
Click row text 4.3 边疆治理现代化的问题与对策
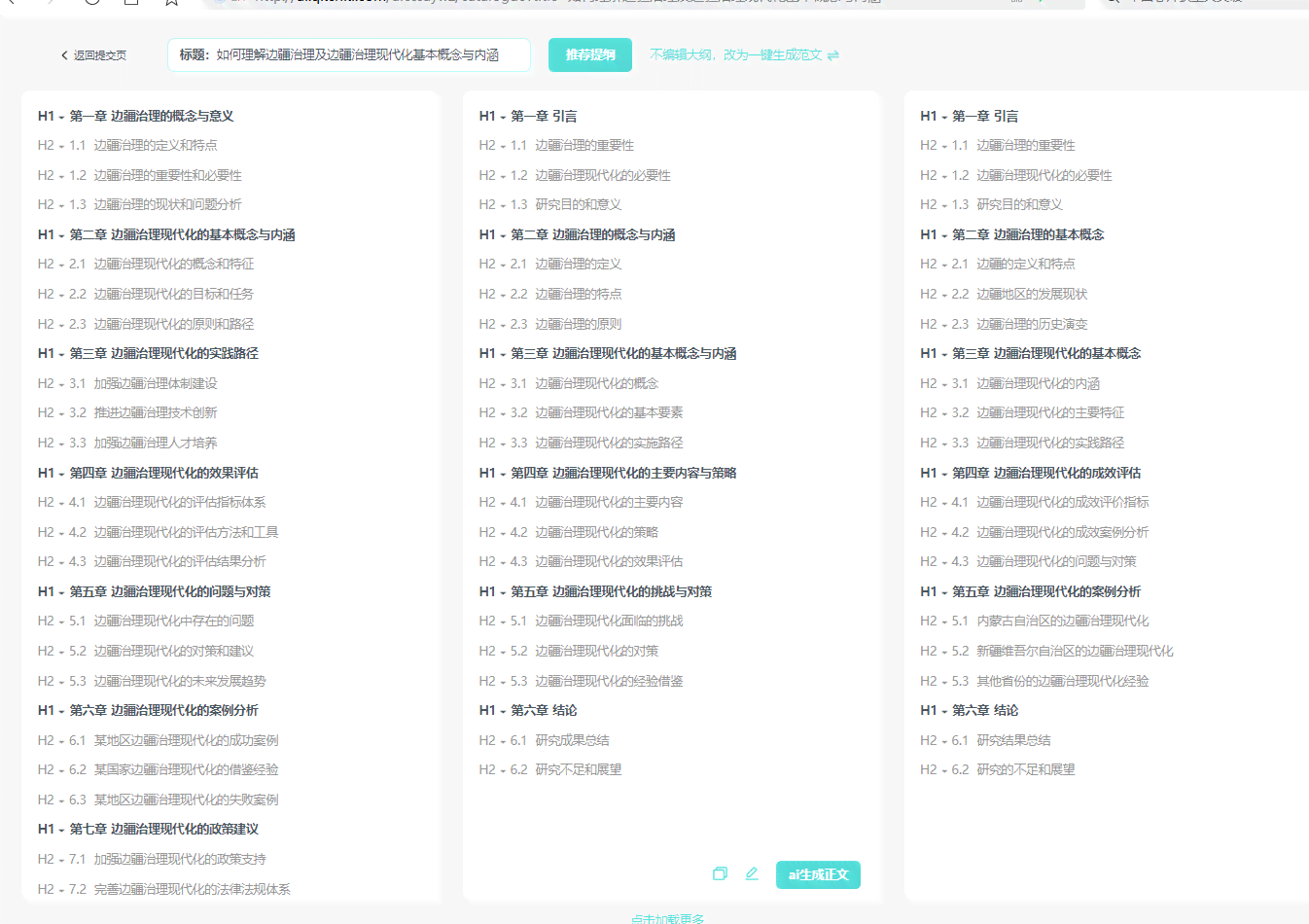click(x=1044, y=562)
